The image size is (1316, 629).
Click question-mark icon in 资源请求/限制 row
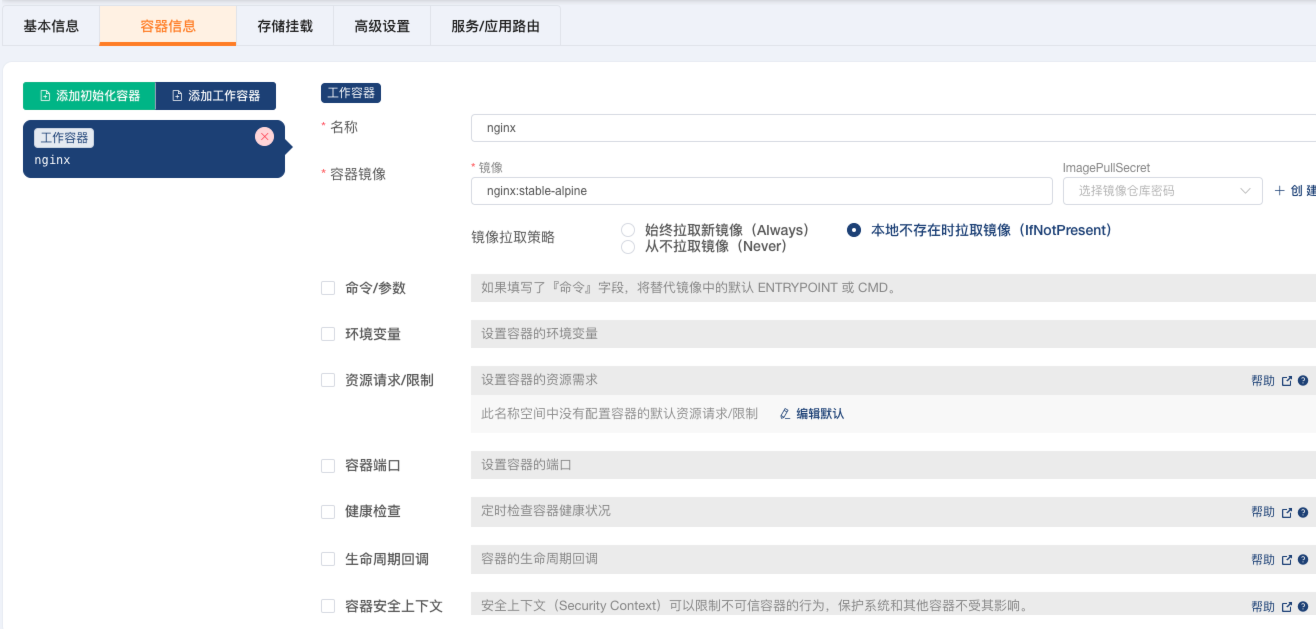tap(1303, 381)
